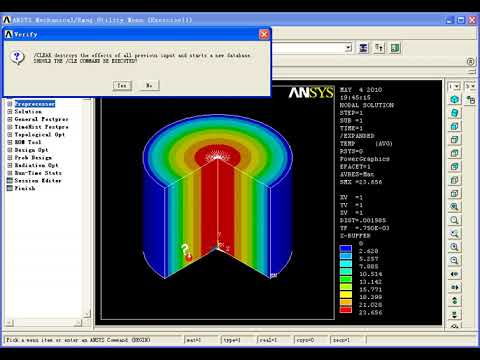Click the ANSYS logo in graphics window
The width and height of the screenshot is (480, 360).
tap(311, 92)
